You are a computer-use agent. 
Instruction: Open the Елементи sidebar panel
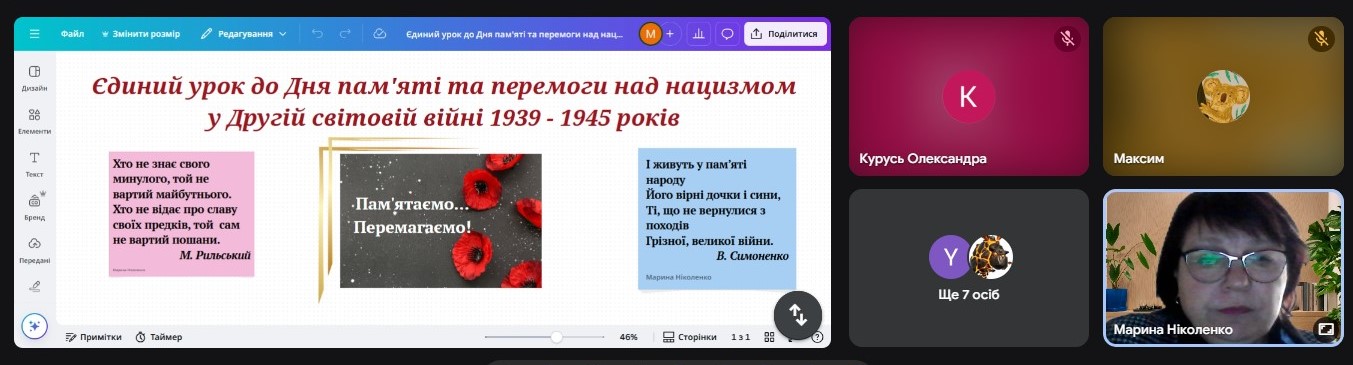pyautogui.click(x=35, y=121)
